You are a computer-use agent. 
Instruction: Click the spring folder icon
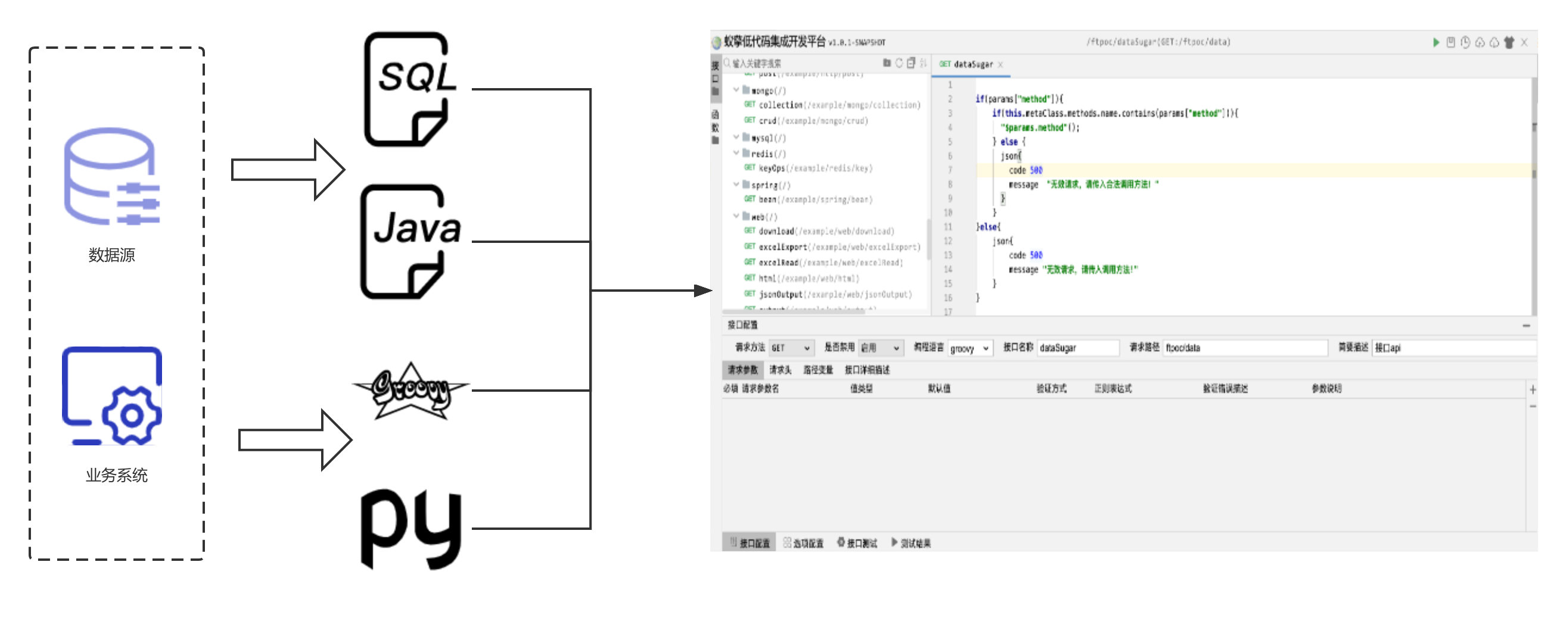[746, 185]
